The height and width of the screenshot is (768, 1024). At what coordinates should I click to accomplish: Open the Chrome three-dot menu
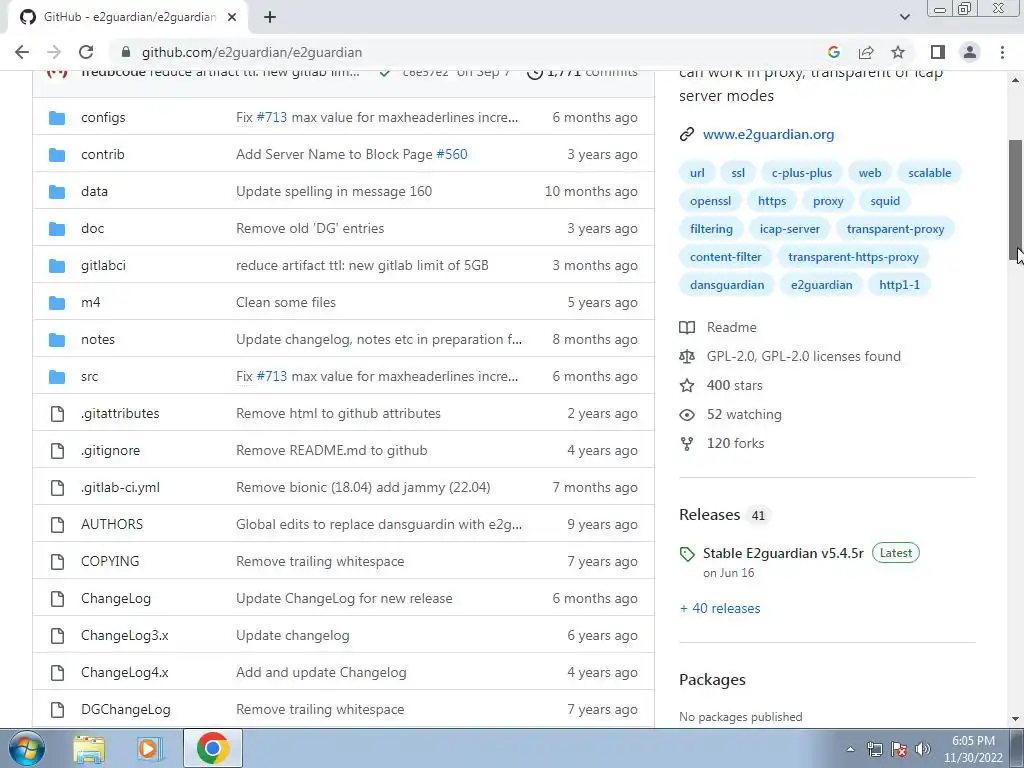[1002, 52]
